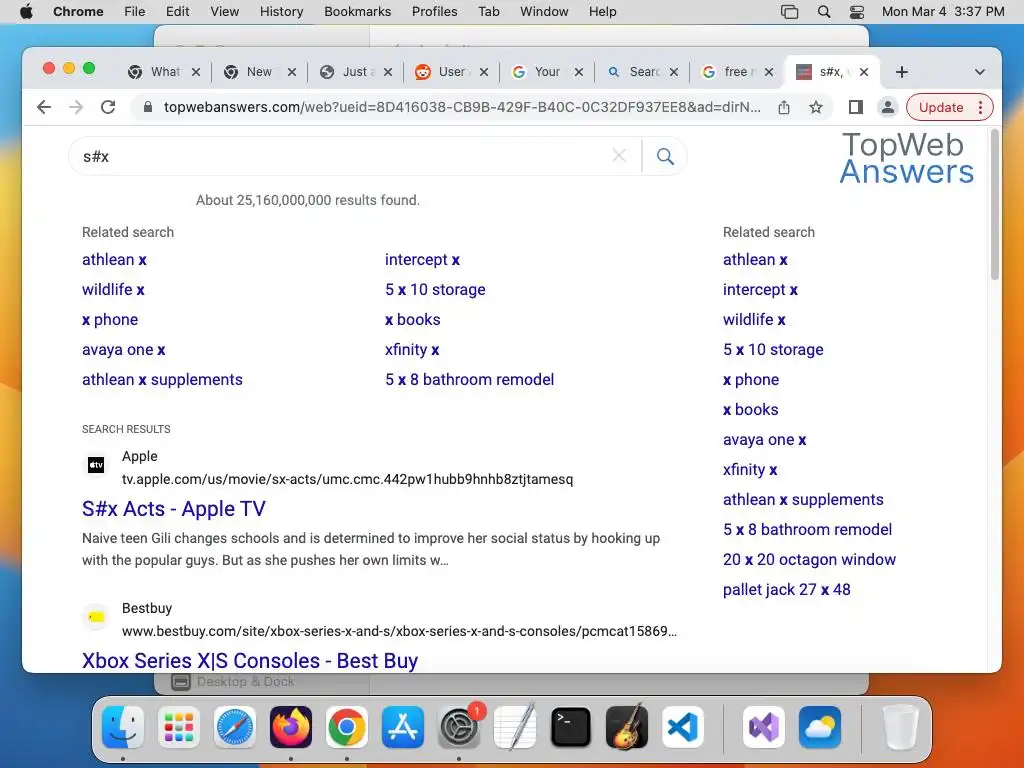Open the 'athlean x' link in left column
Image resolution: width=1024 pixels, height=768 pixels.
(114, 260)
